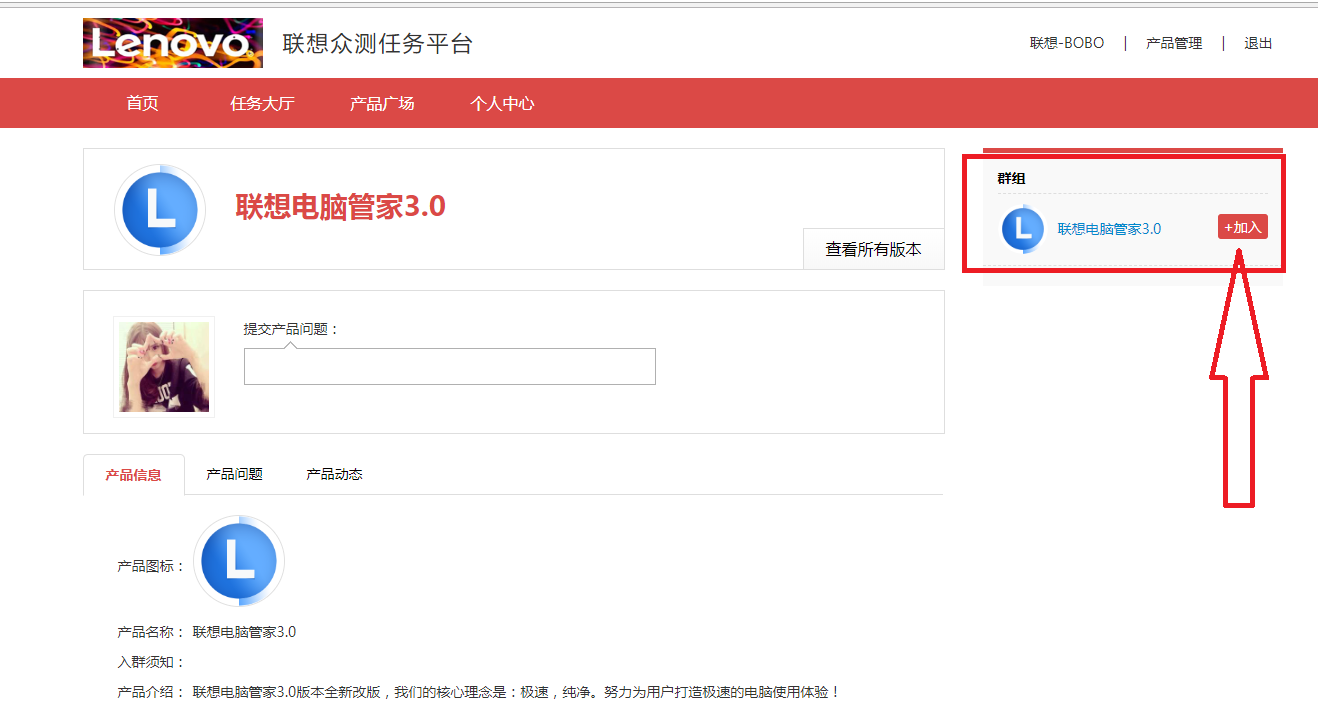Screen dimensions: 1318x720
Task: Click the red 联想电脑管家3.0 product title
Action: click(x=340, y=206)
